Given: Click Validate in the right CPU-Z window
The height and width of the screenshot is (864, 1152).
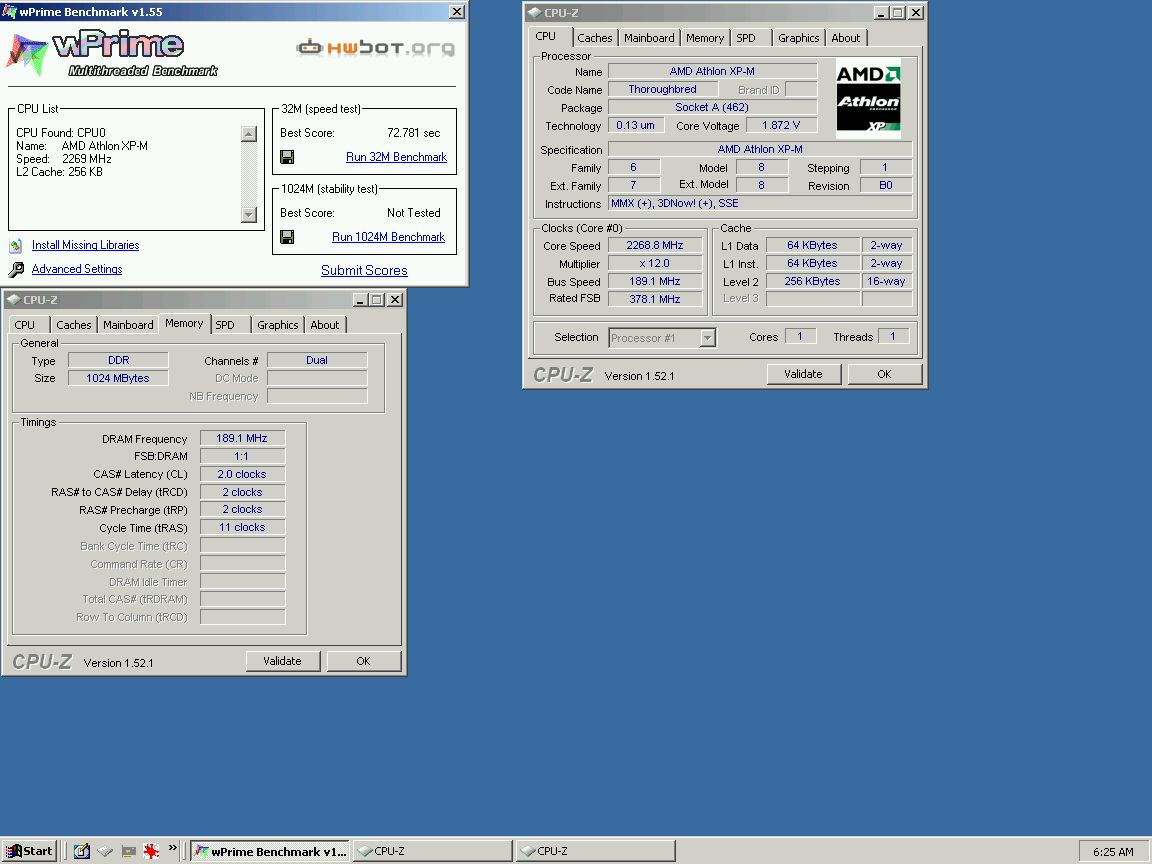Looking at the screenshot, I should tap(803, 374).
